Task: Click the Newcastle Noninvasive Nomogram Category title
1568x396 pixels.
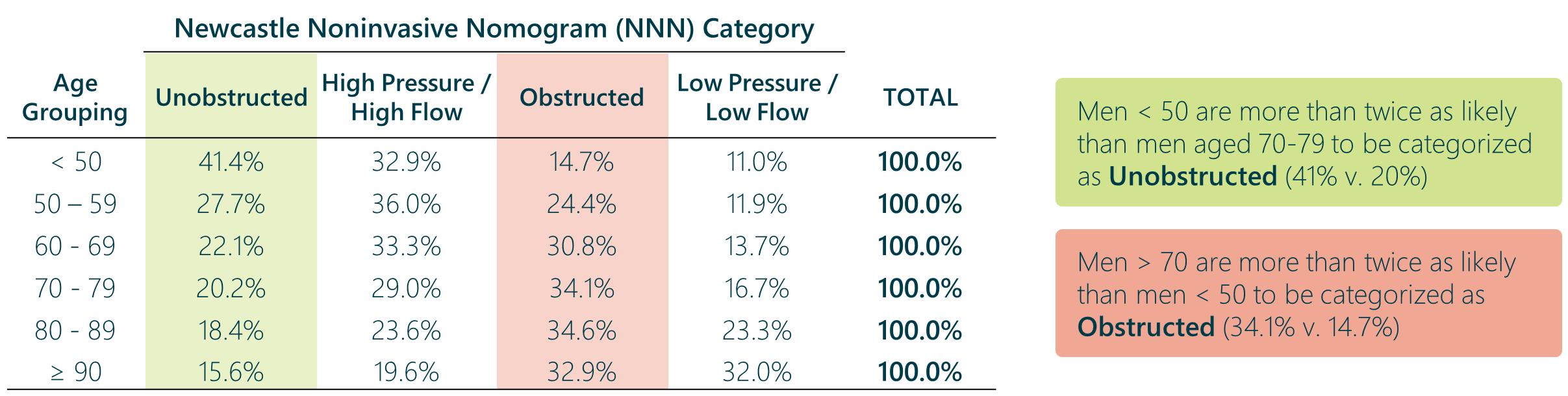Action: [494, 29]
